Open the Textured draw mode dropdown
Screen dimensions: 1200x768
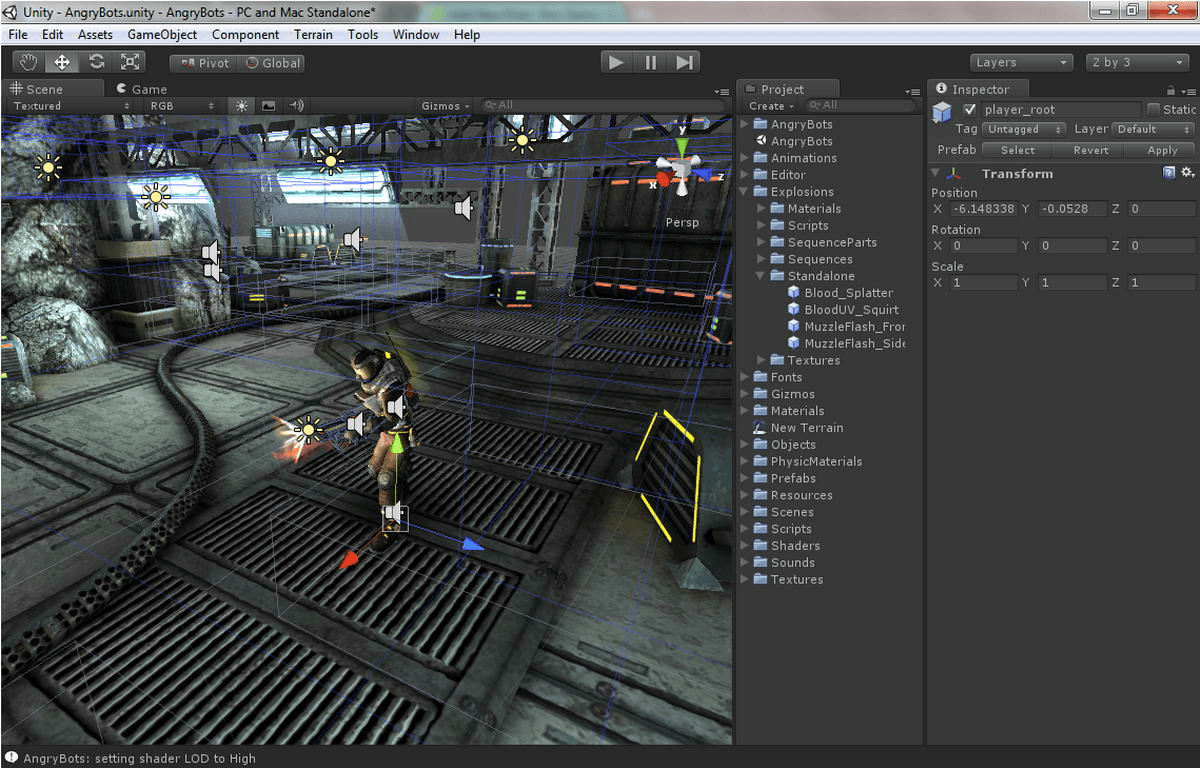[70, 105]
